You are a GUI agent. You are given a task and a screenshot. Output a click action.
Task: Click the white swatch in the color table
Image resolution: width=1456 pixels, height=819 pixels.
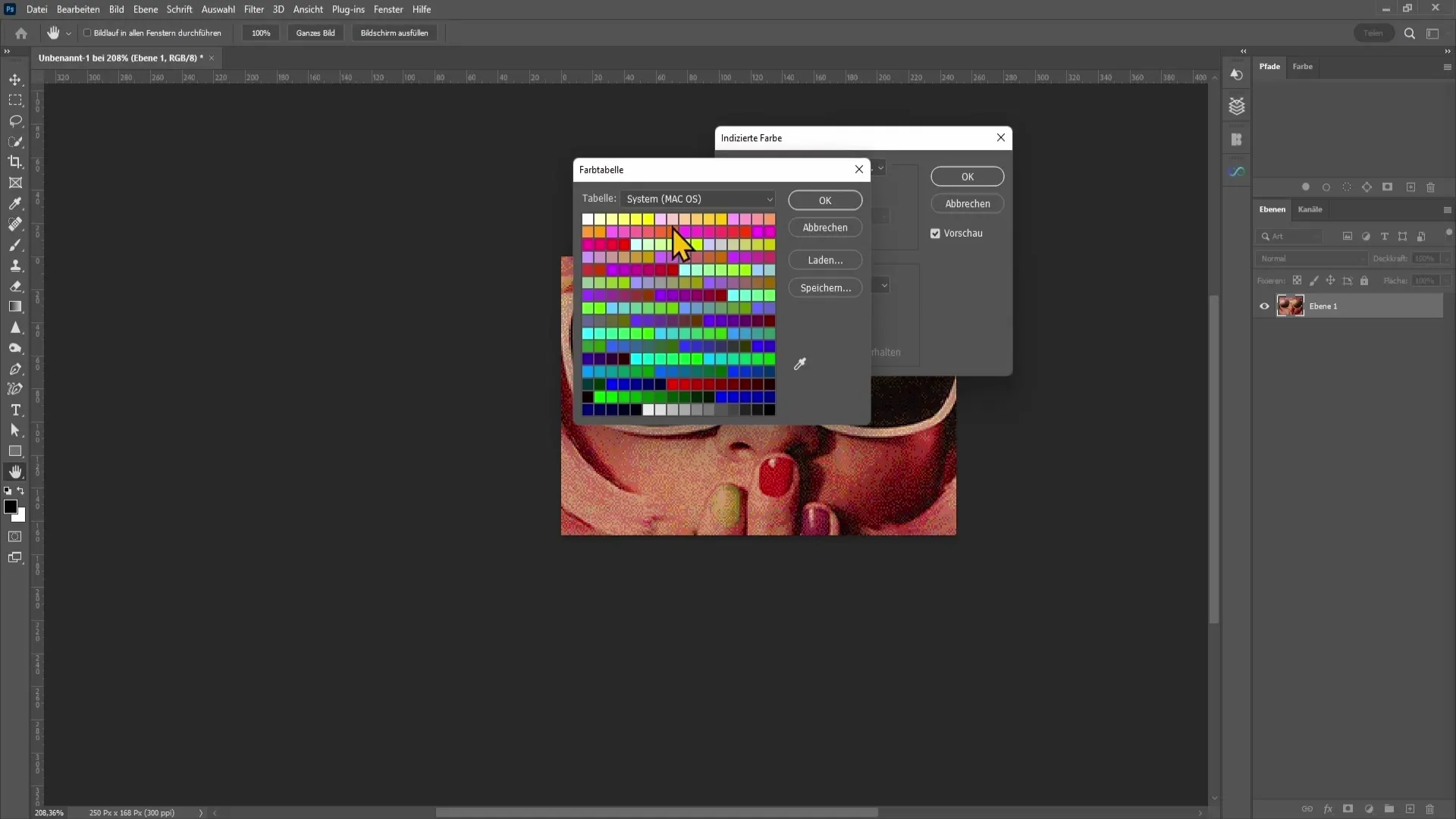[588, 219]
